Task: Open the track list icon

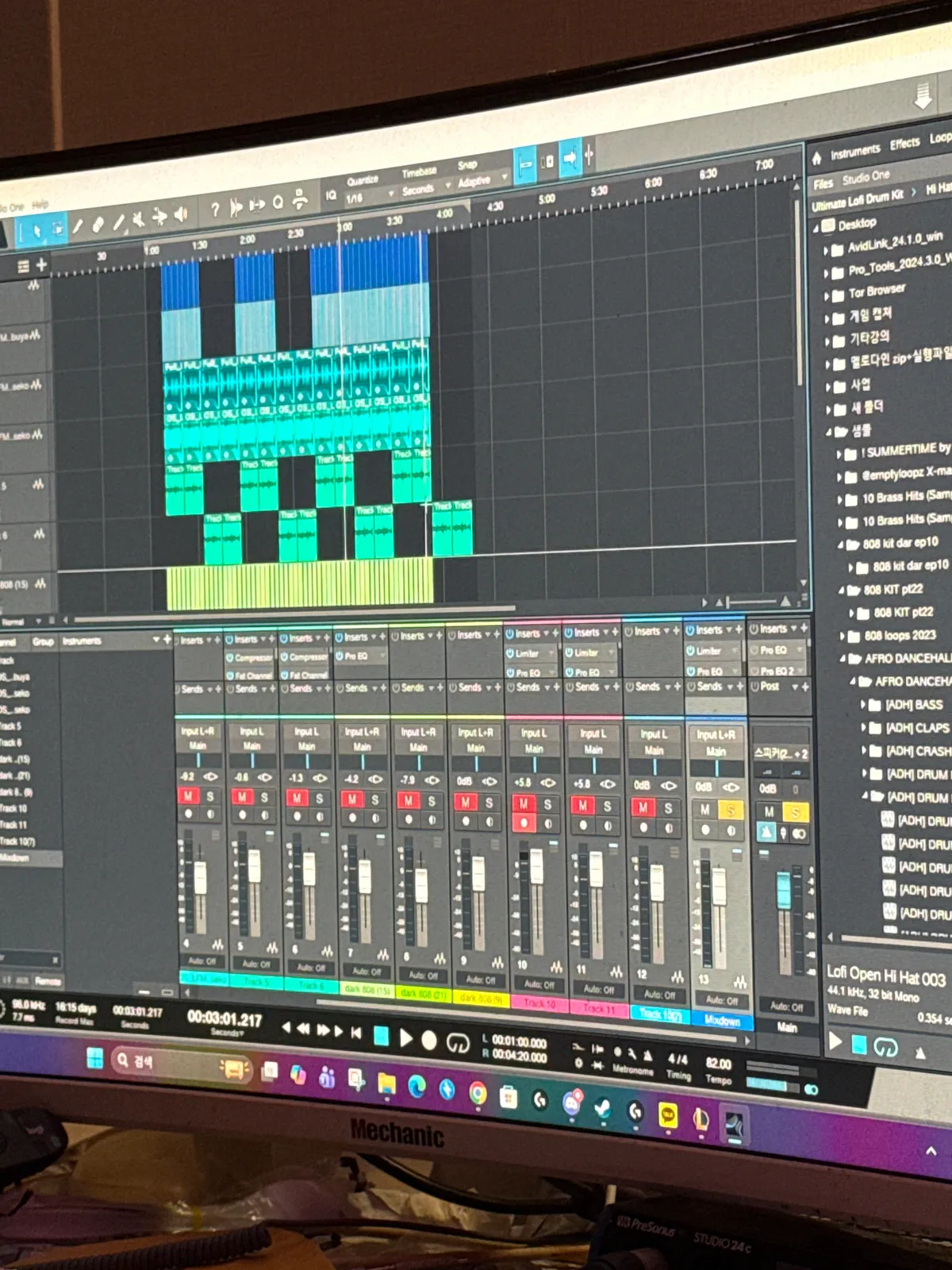Action: [23, 267]
